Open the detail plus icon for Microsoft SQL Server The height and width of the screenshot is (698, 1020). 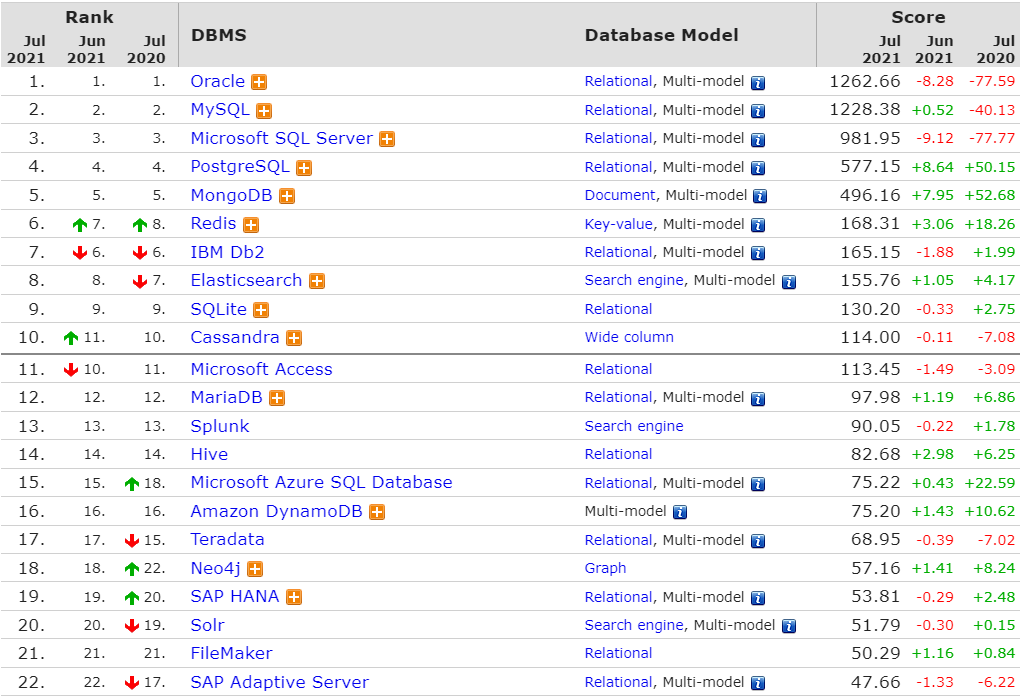387,139
